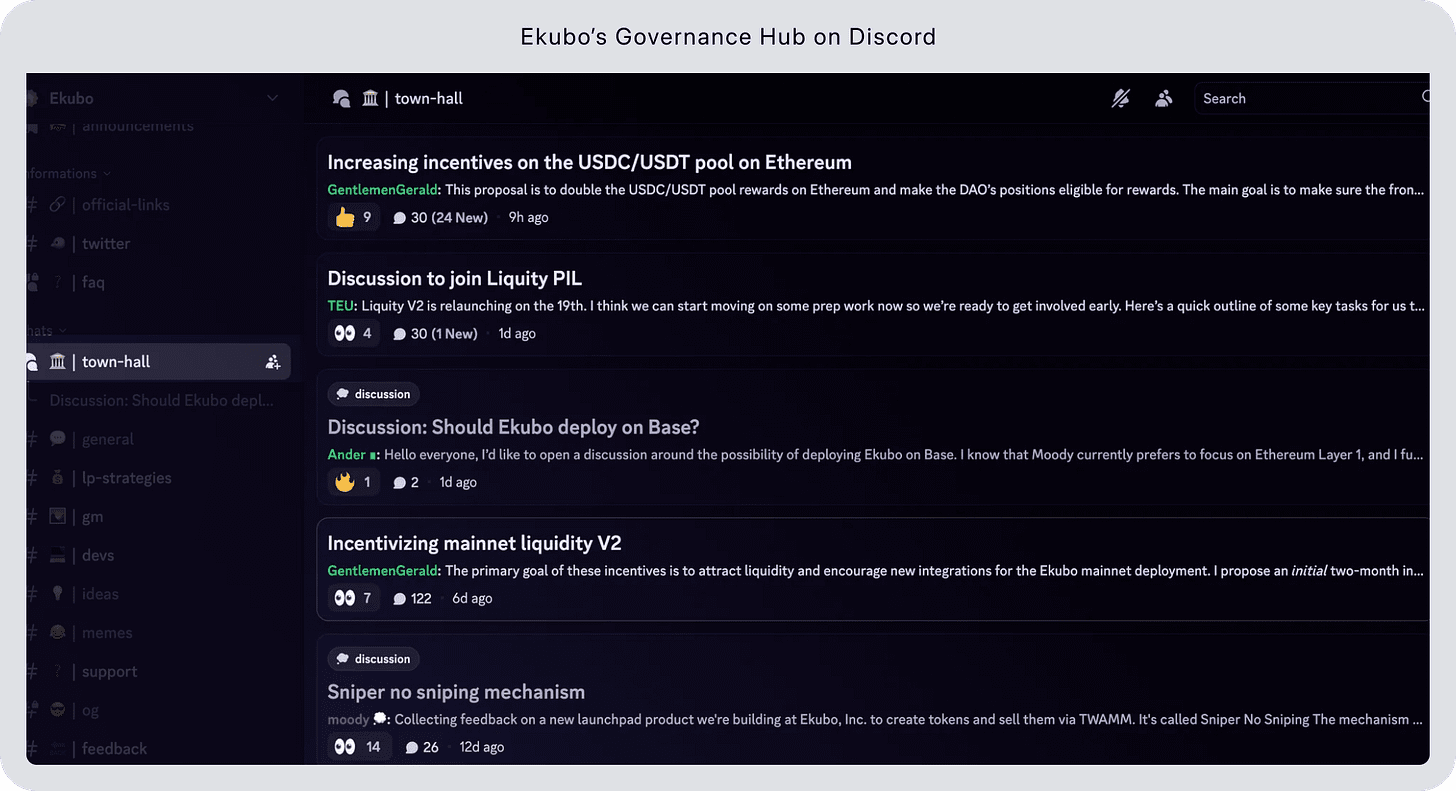Click the invite-member icon on town-hall

tap(273, 362)
